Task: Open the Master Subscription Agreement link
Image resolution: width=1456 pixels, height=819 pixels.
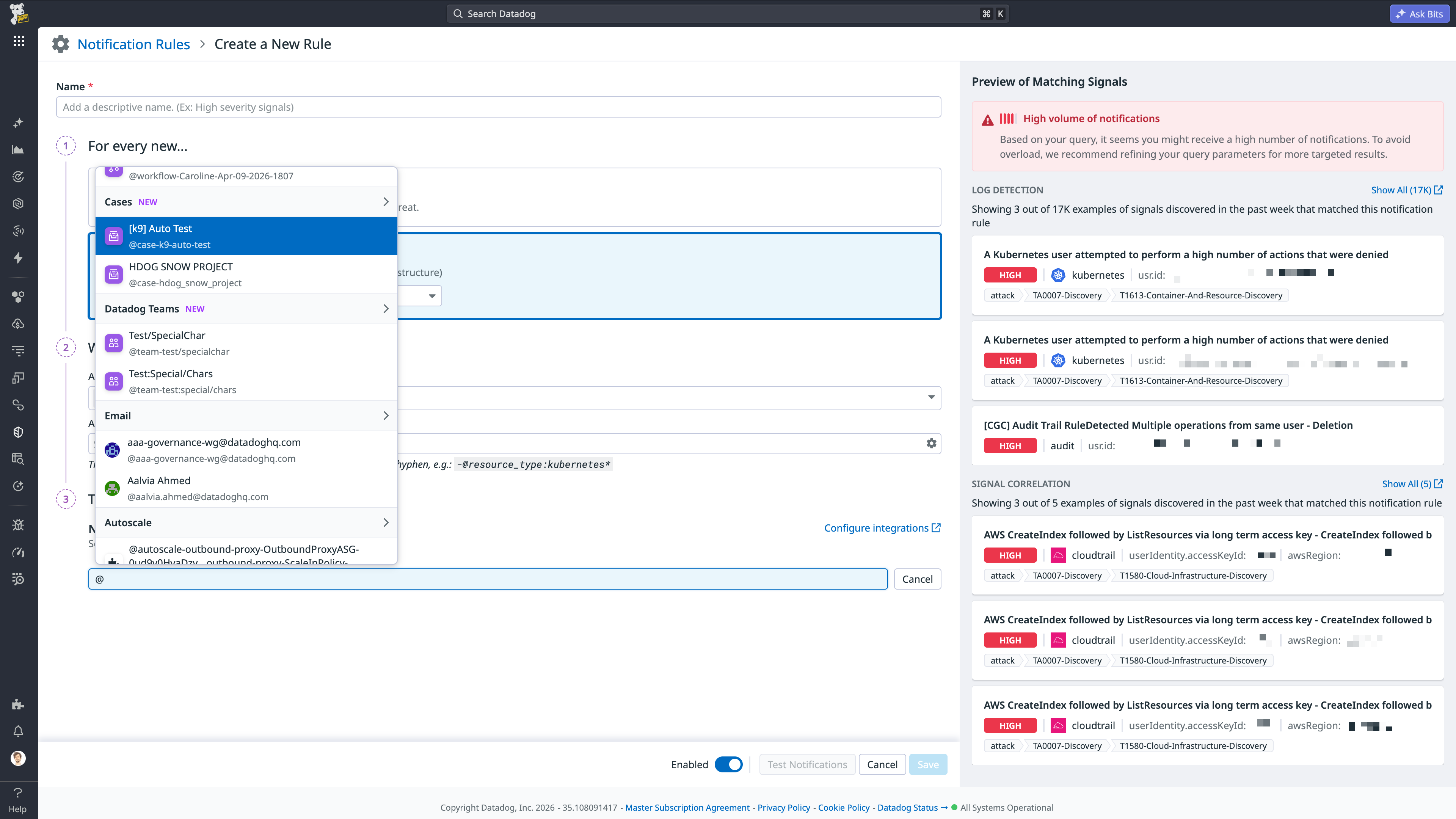Action: pos(687,808)
